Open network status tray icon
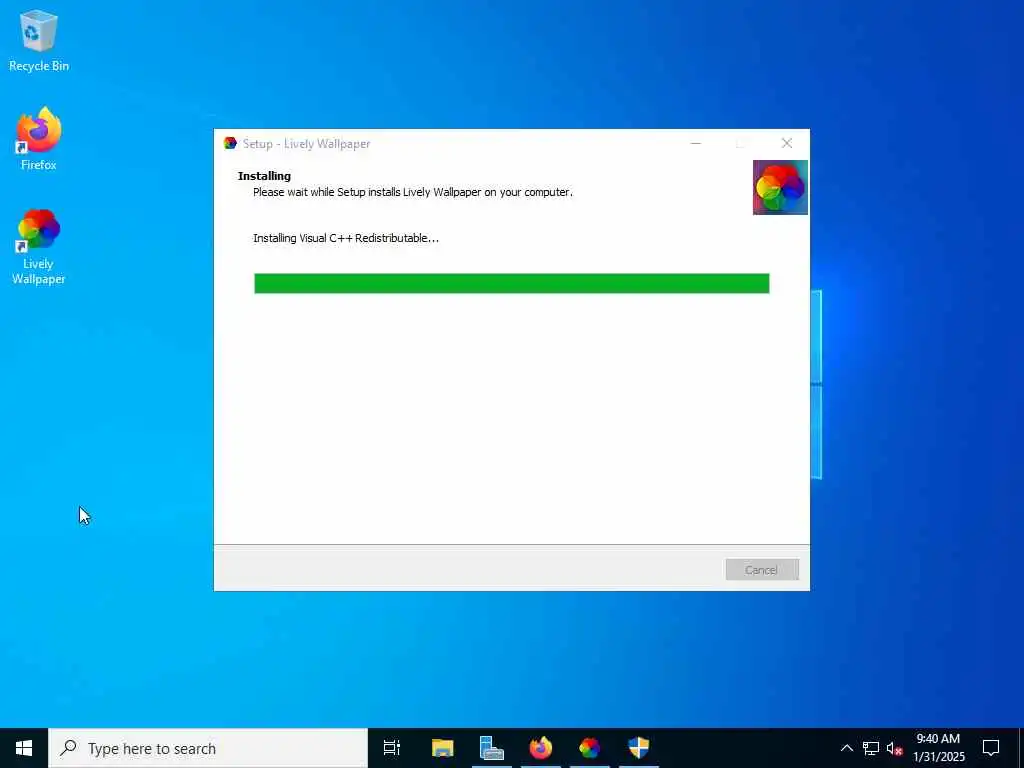 click(871, 748)
